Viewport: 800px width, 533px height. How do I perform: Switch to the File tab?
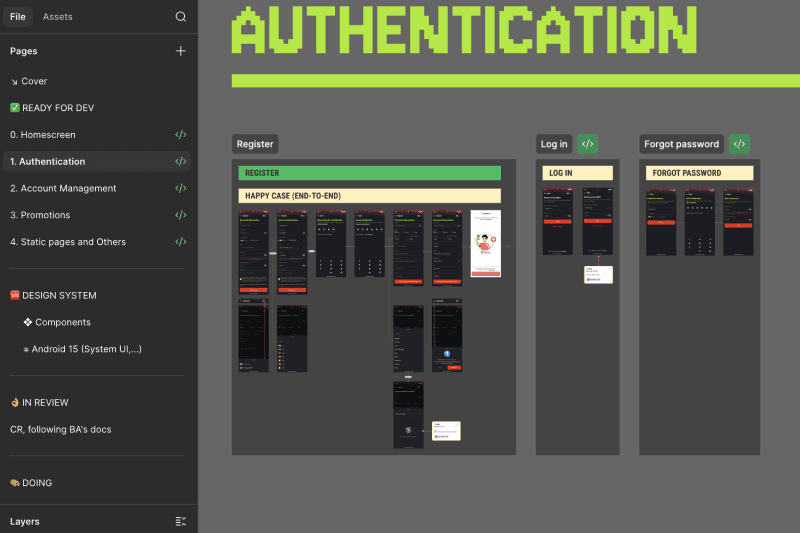click(18, 17)
